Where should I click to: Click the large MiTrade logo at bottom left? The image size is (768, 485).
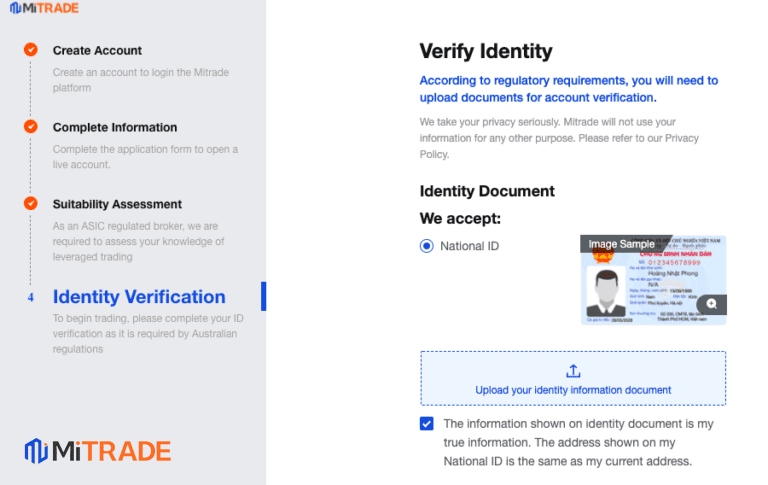pos(98,451)
